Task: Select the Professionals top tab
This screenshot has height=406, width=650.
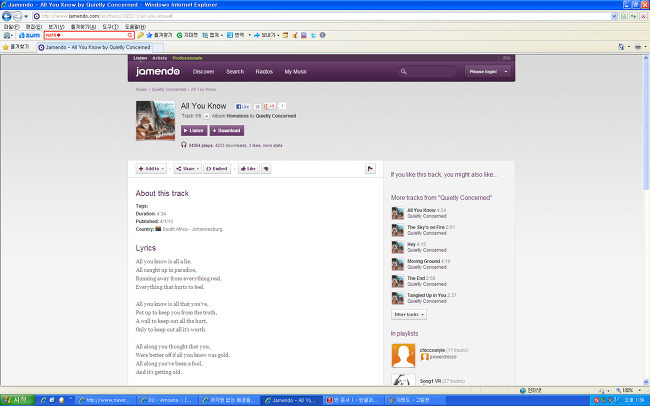Action: [x=187, y=58]
